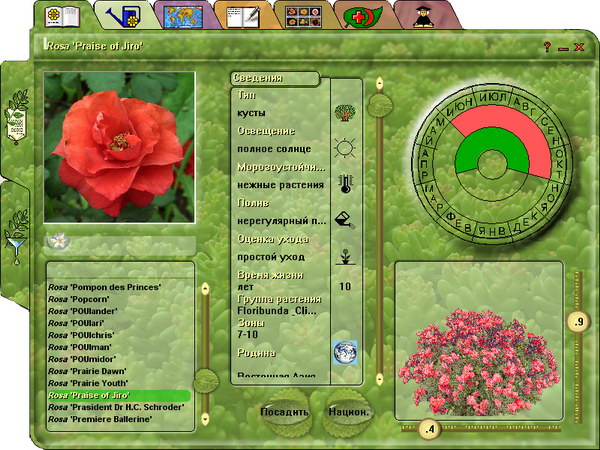Select Rosa 'POUlander' entry
600x450 pixels.
click(x=83, y=311)
